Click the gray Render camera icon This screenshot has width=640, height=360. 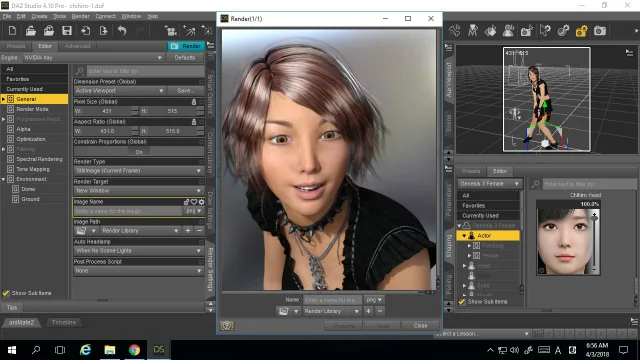(600, 31)
